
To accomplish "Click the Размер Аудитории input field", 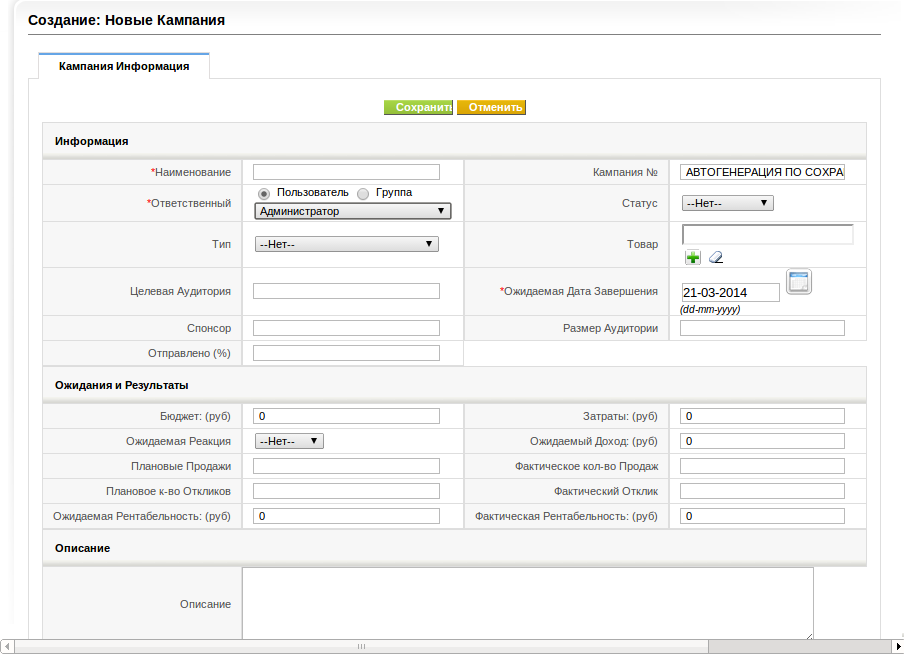I will [762, 328].
